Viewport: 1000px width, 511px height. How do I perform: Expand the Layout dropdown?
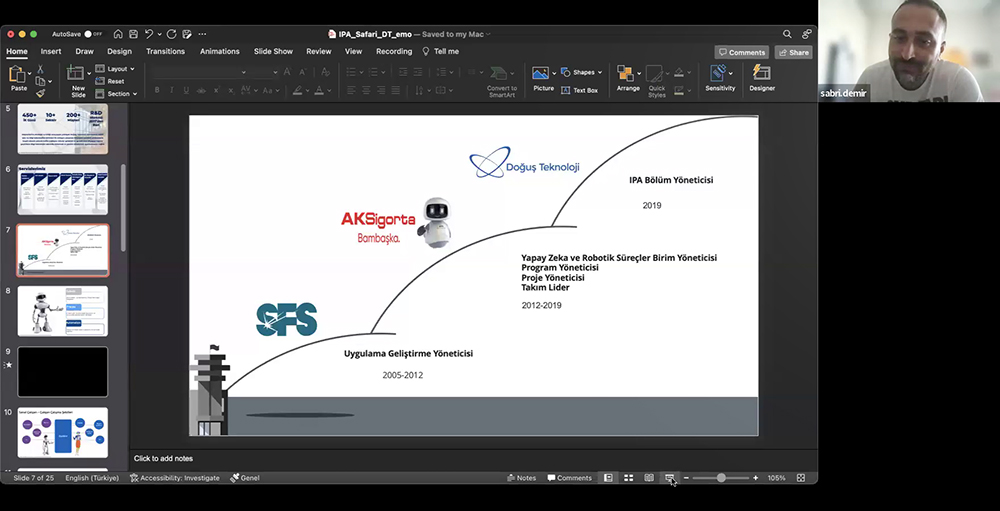click(x=115, y=69)
